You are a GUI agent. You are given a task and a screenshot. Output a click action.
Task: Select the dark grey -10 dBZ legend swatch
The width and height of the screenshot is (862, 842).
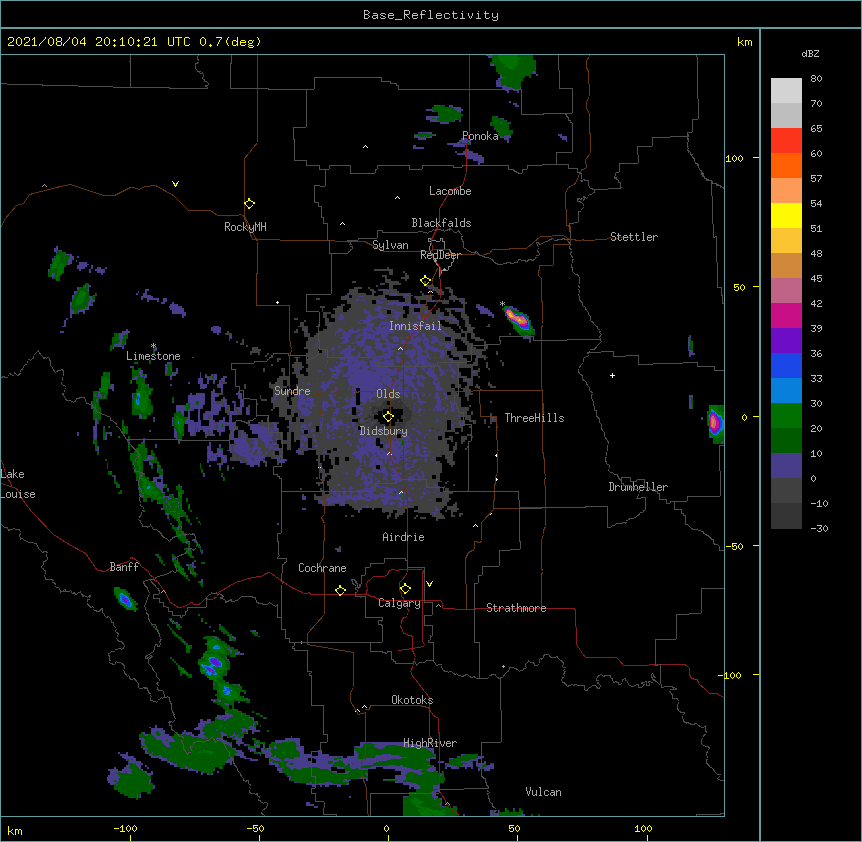(x=786, y=516)
